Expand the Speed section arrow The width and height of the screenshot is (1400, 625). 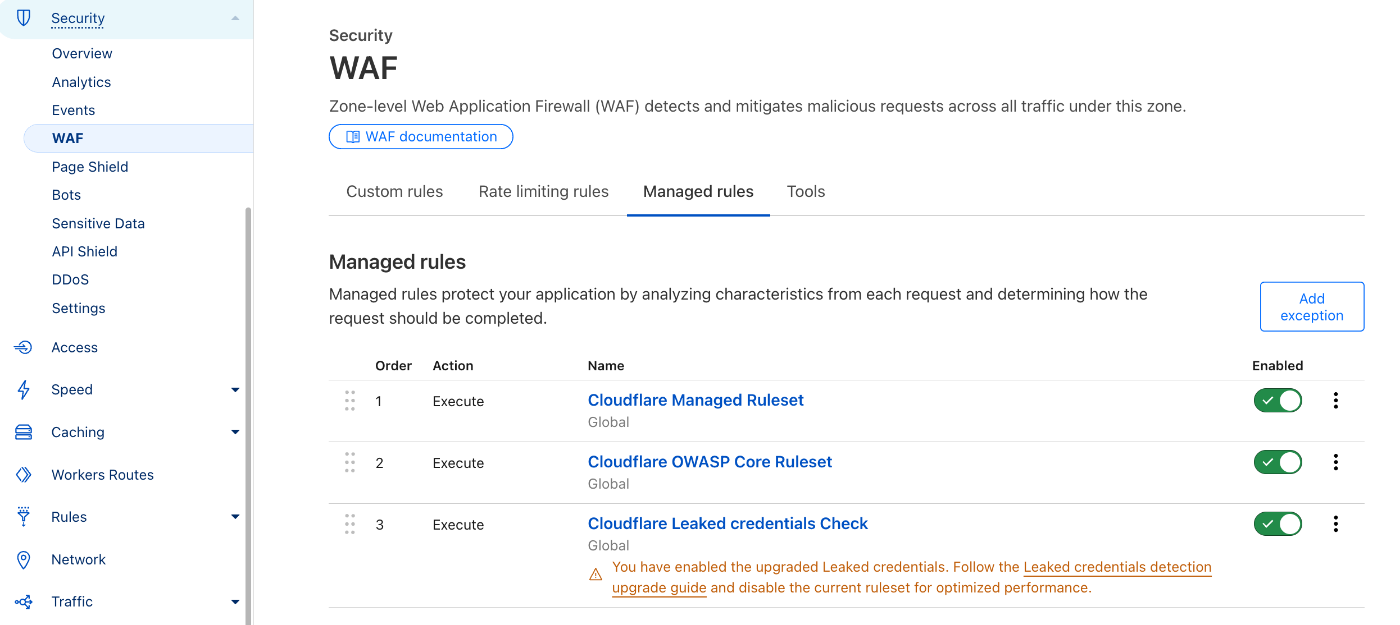[235, 390]
